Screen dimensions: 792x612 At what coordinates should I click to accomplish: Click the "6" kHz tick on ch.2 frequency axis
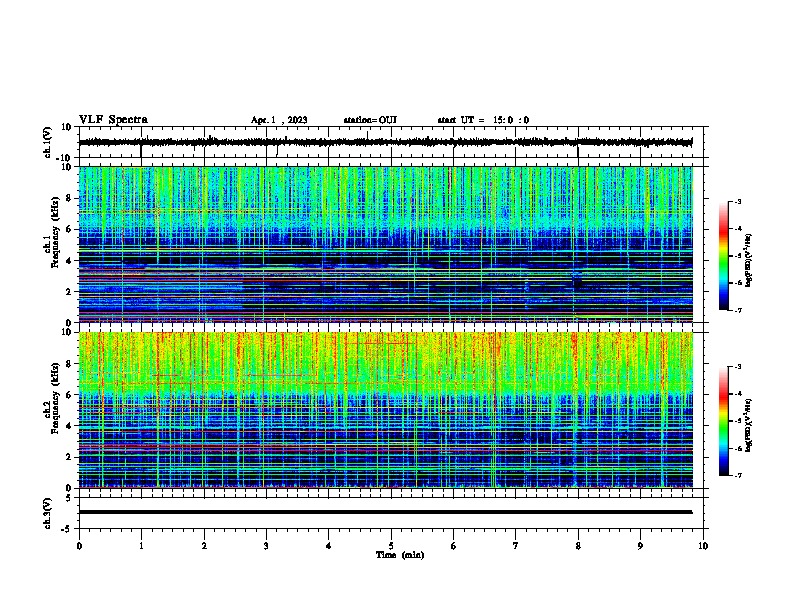(69, 395)
